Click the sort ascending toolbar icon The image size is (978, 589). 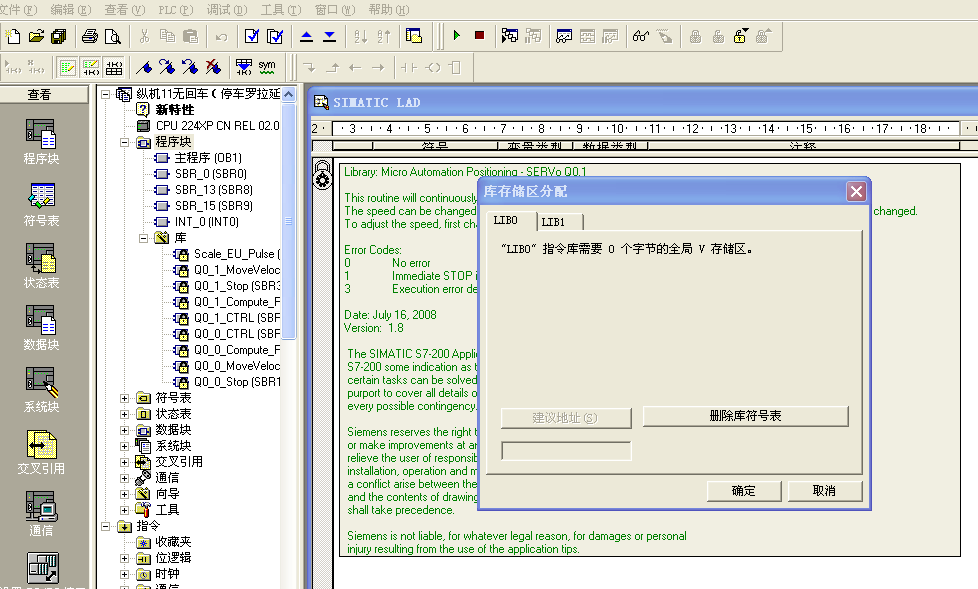click(x=361, y=36)
